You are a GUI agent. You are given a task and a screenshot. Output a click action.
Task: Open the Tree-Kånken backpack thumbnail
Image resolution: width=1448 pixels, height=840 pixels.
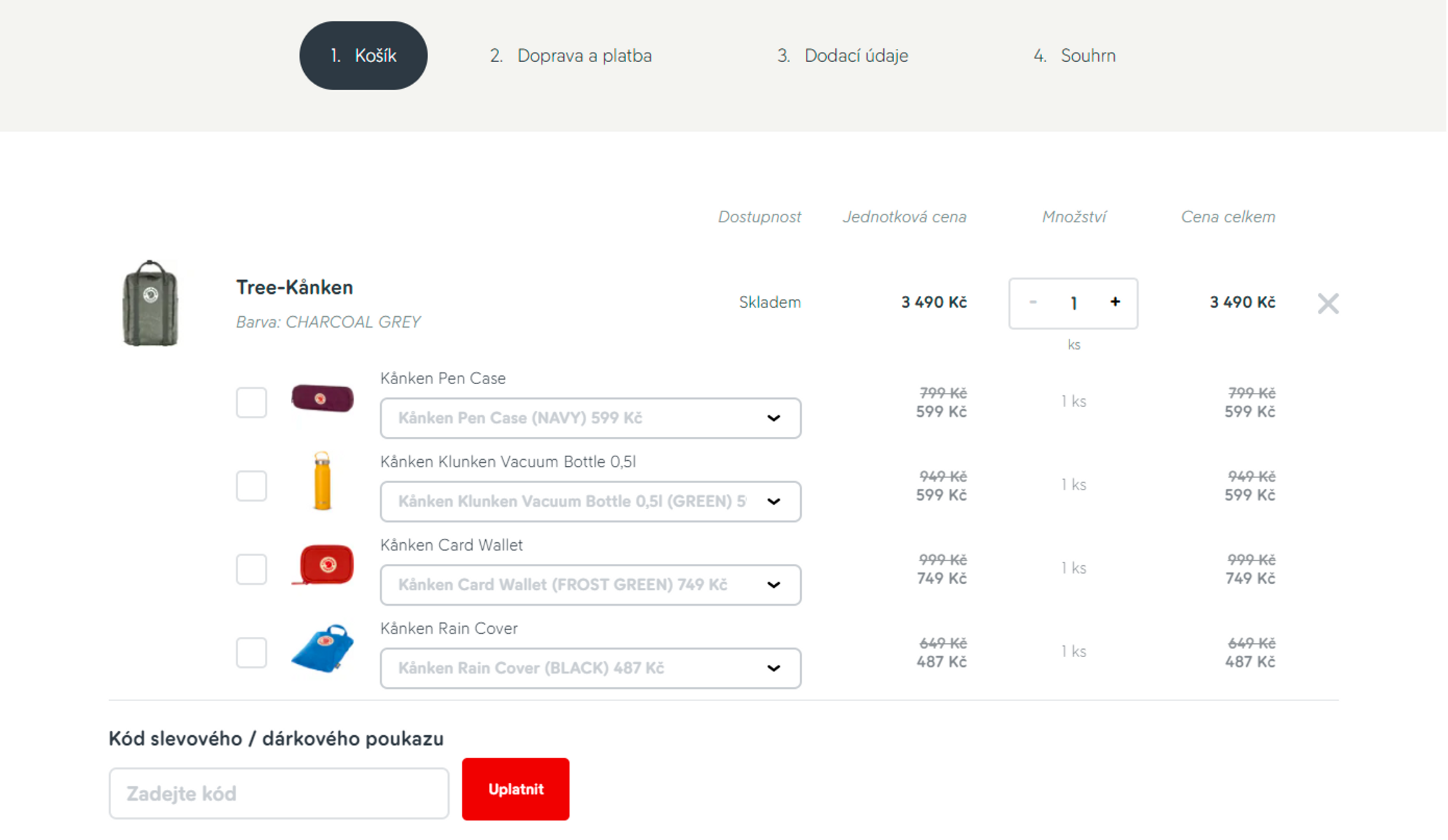pyautogui.click(x=150, y=303)
